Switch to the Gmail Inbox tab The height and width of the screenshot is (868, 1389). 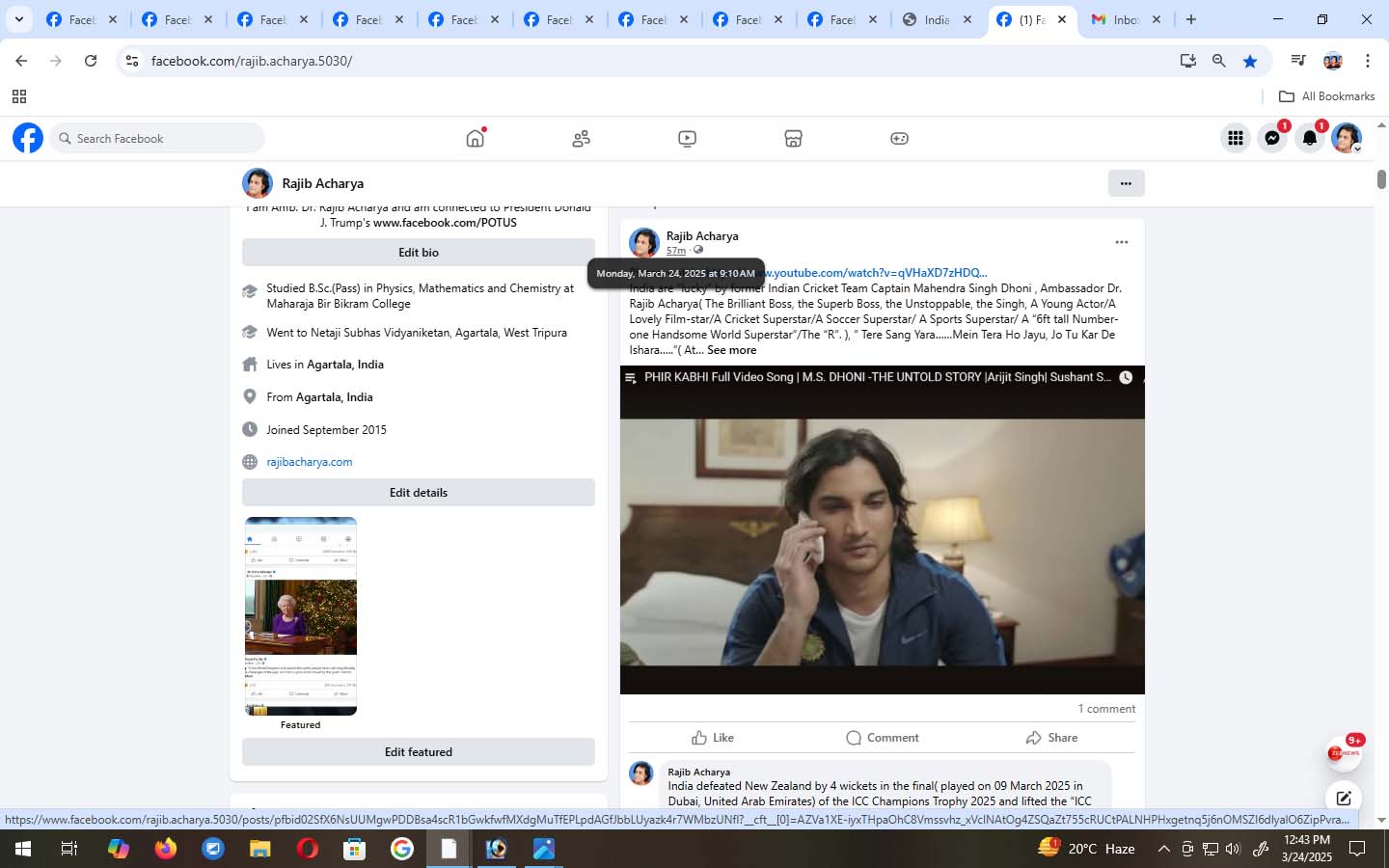point(1127,19)
